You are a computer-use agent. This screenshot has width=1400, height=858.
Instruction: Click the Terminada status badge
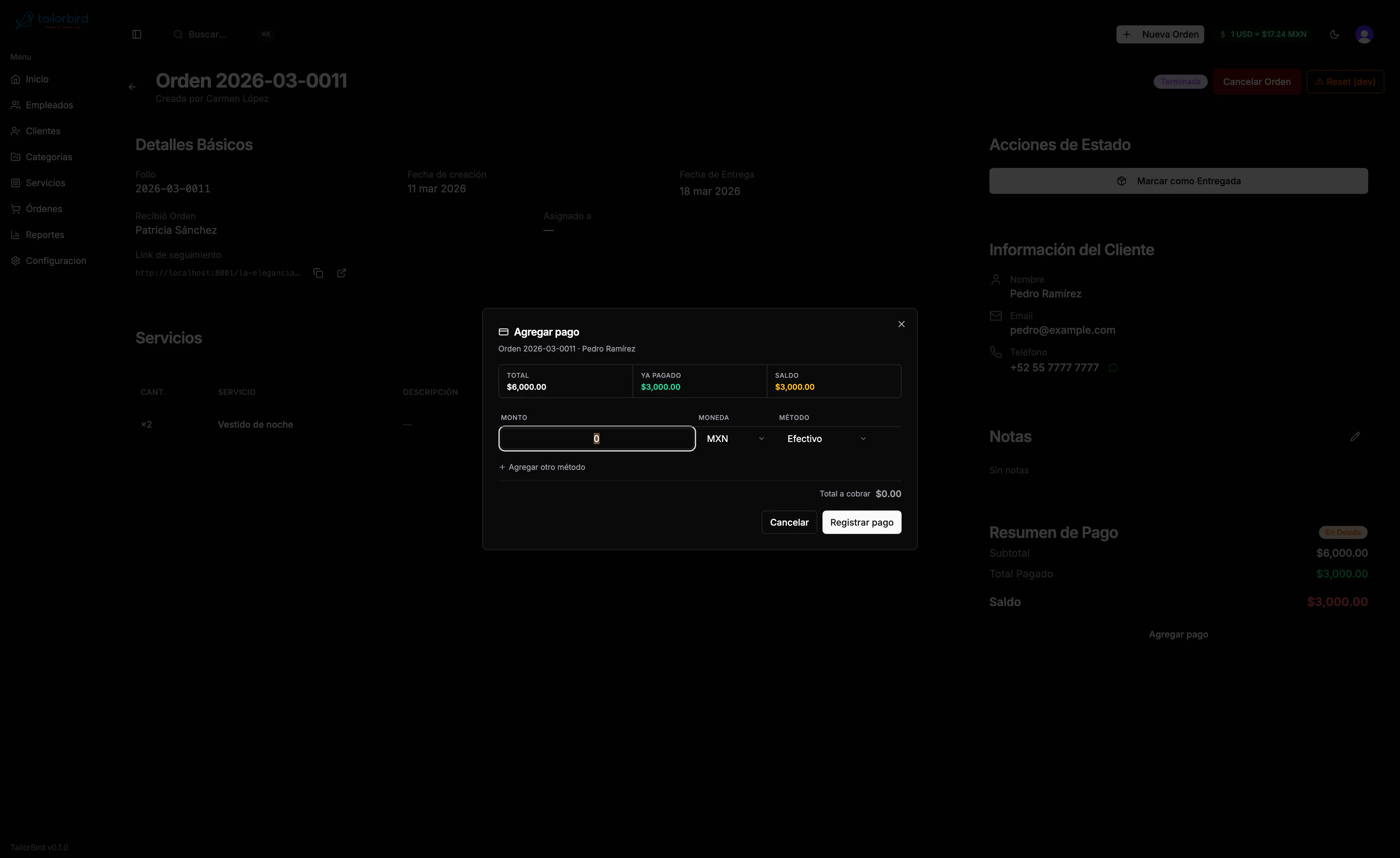pyautogui.click(x=1180, y=82)
